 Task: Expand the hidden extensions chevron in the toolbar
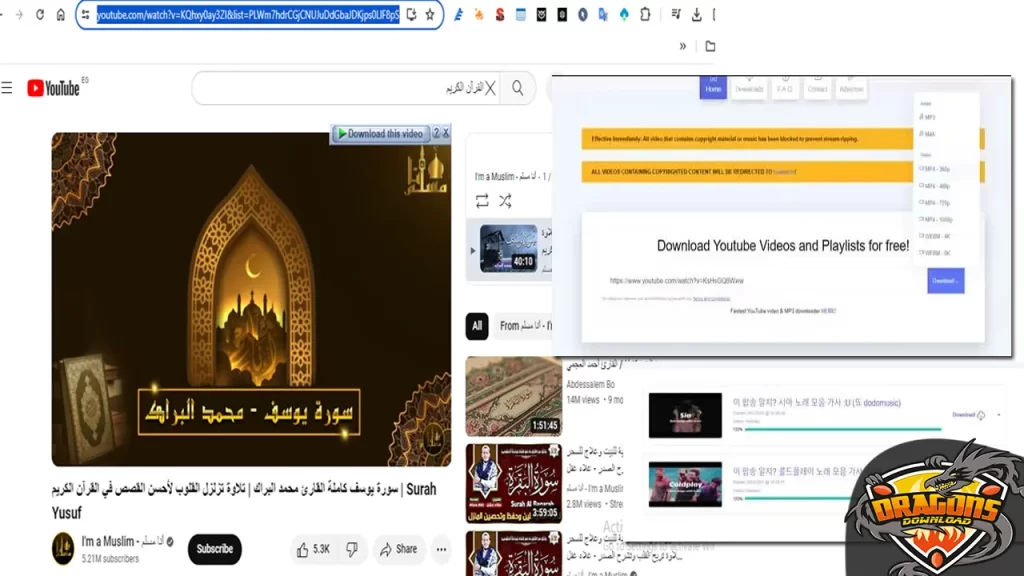(x=683, y=45)
